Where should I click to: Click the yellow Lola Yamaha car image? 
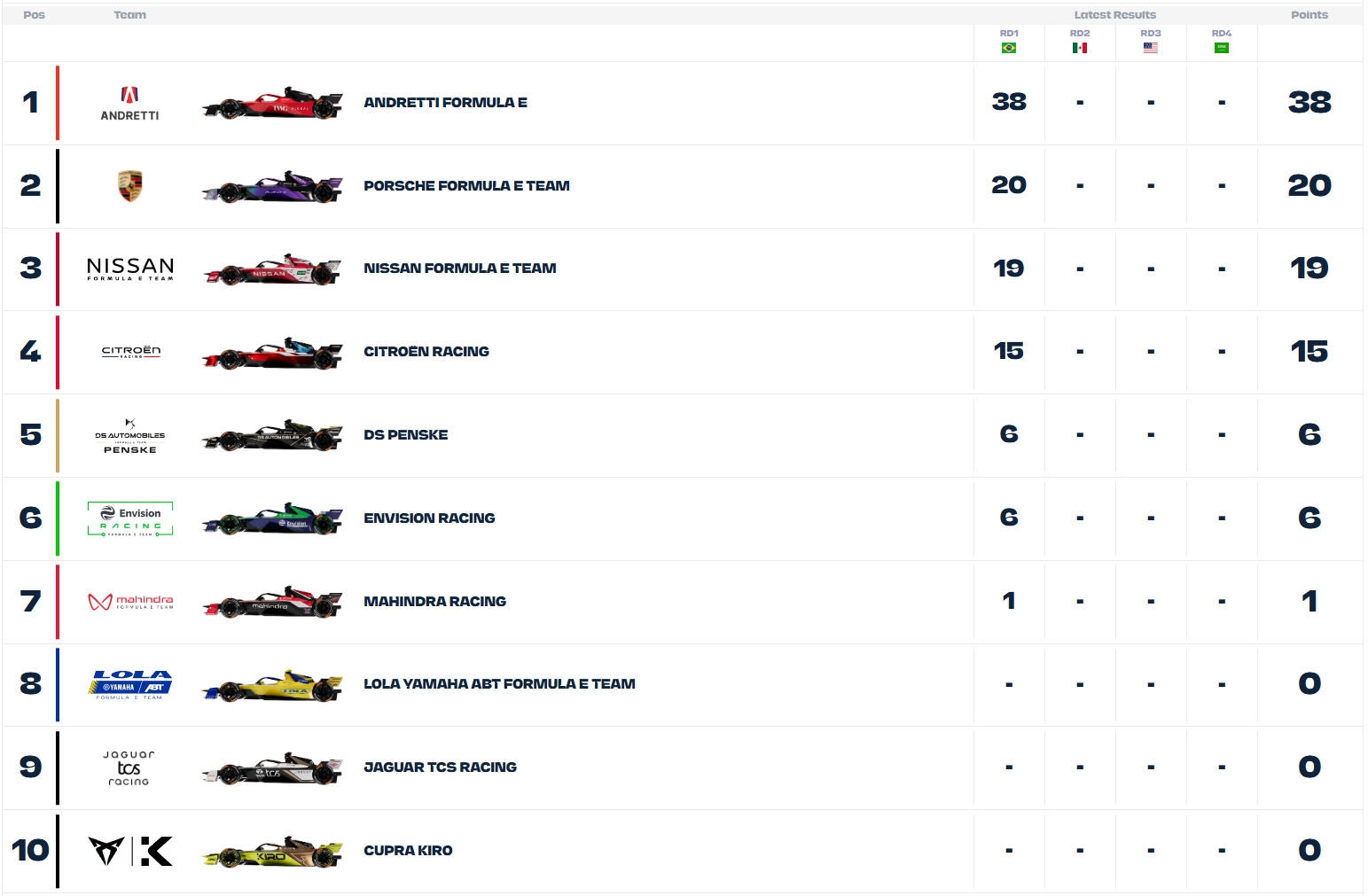pyautogui.click(x=272, y=686)
